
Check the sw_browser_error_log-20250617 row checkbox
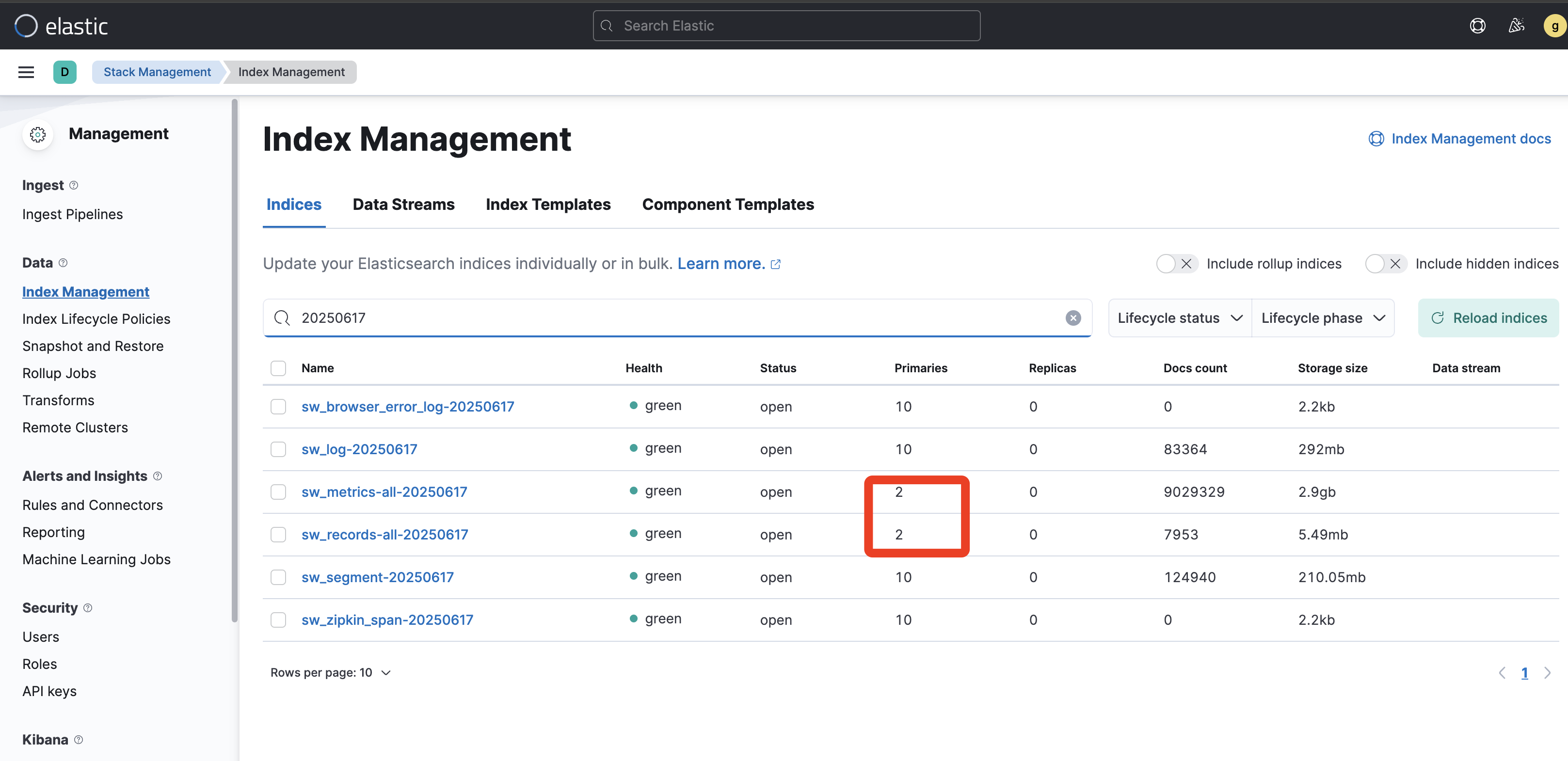point(278,406)
